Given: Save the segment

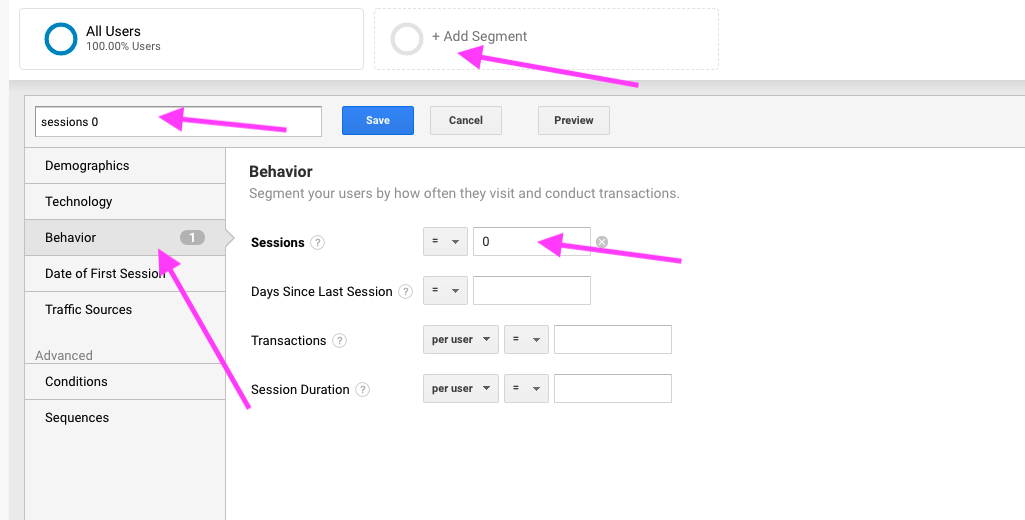Looking at the screenshot, I should tap(377, 121).
